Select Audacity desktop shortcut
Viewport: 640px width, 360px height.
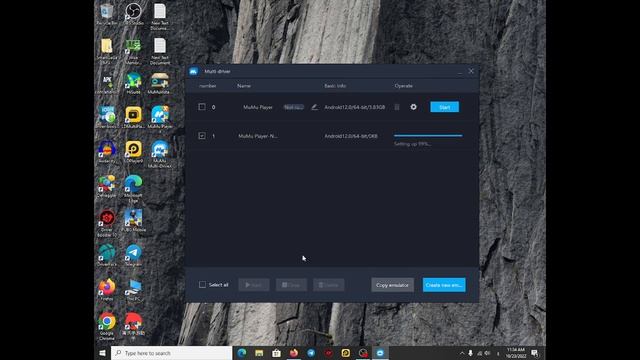point(107,151)
